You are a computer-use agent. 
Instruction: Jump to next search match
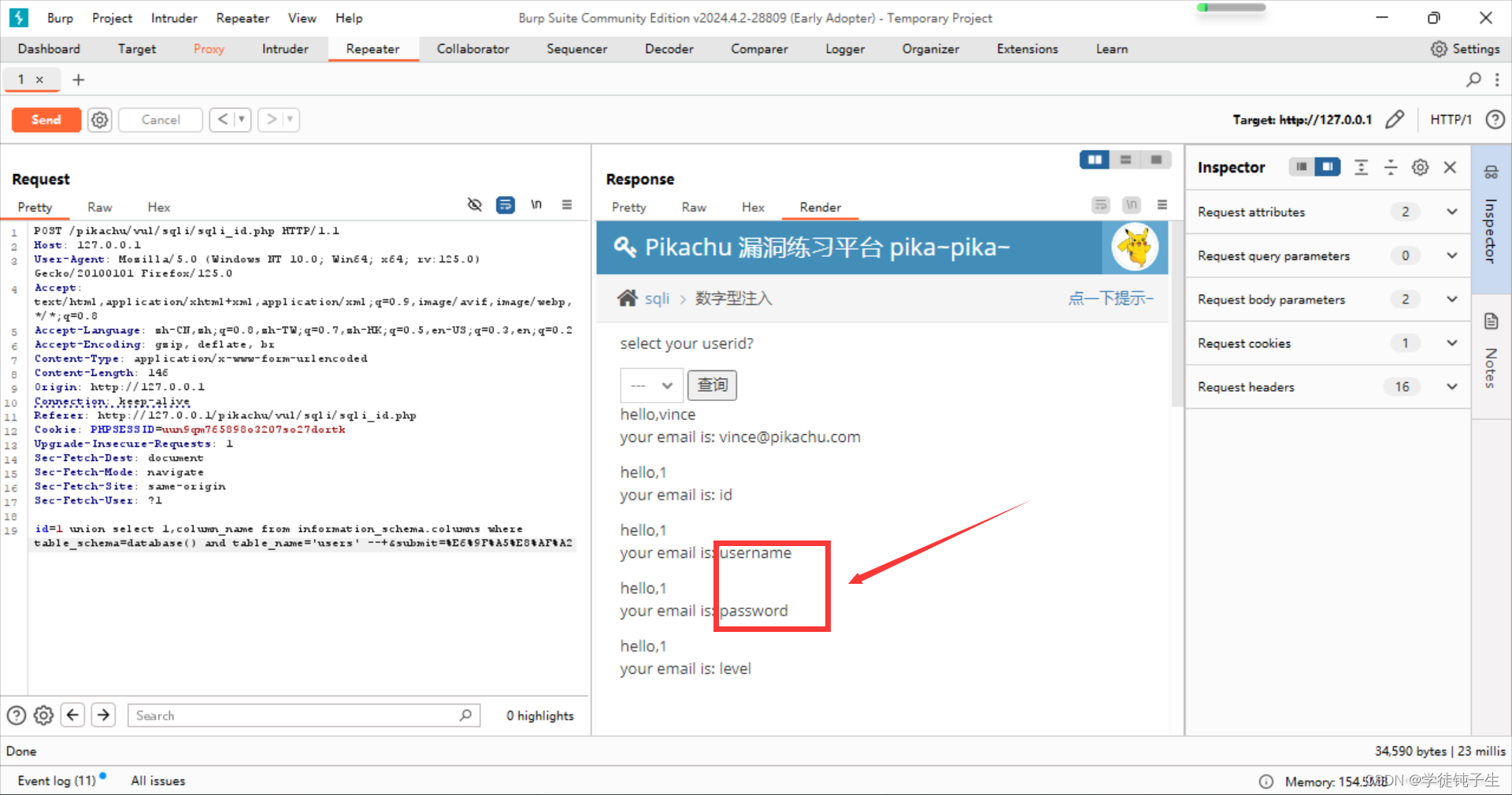(x=103, y=715)
